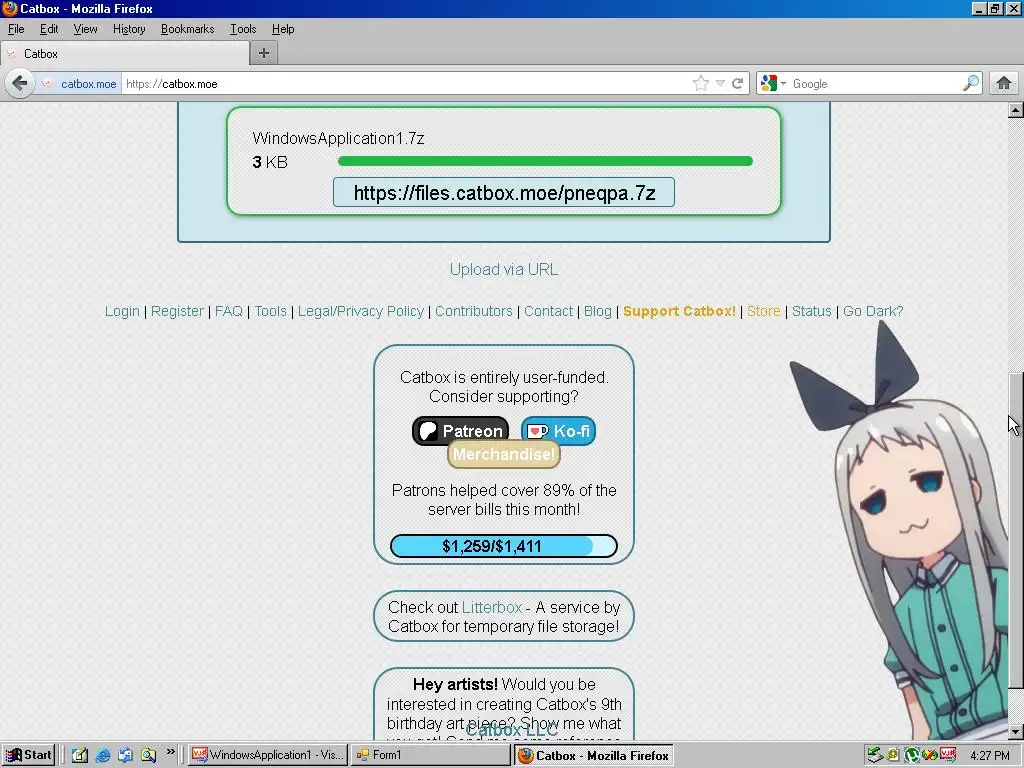Click the taskbar clock showing 4:27 PM
Image resolution: width=1024 pixels, height=768 pixels.
point(989,756)
